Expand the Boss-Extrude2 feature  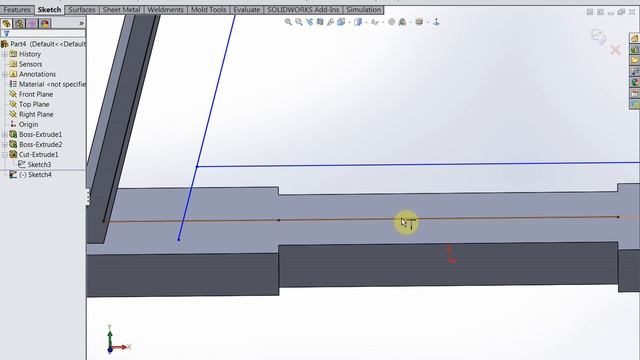[x=4, y=144]
